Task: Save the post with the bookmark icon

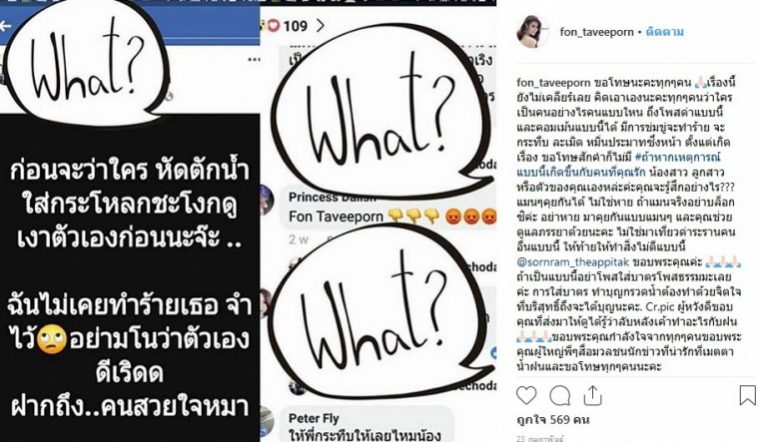Action: click(x=747, y=395)
